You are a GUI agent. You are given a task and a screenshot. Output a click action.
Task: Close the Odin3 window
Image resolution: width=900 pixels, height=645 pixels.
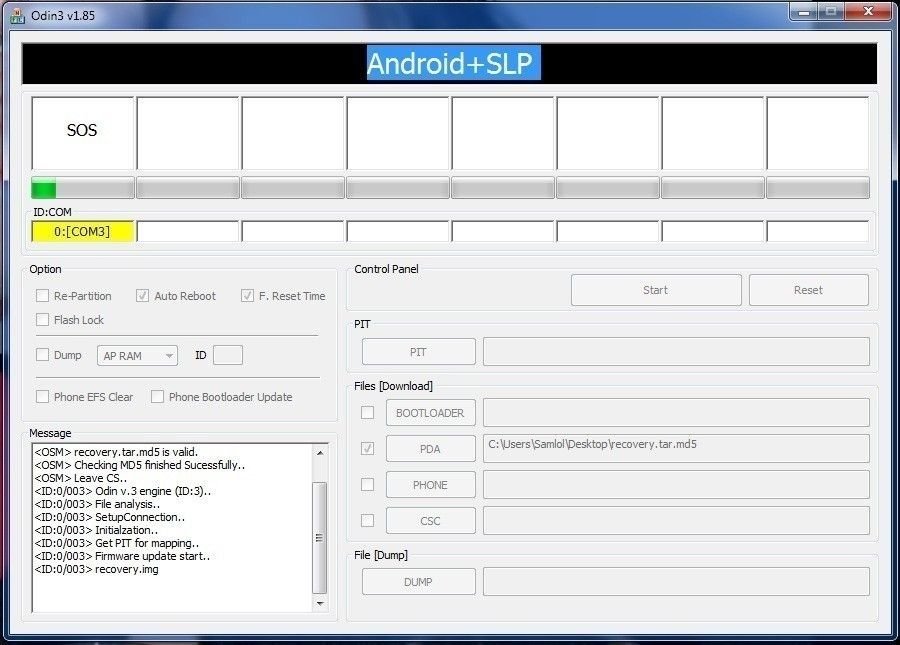(868, 11)
